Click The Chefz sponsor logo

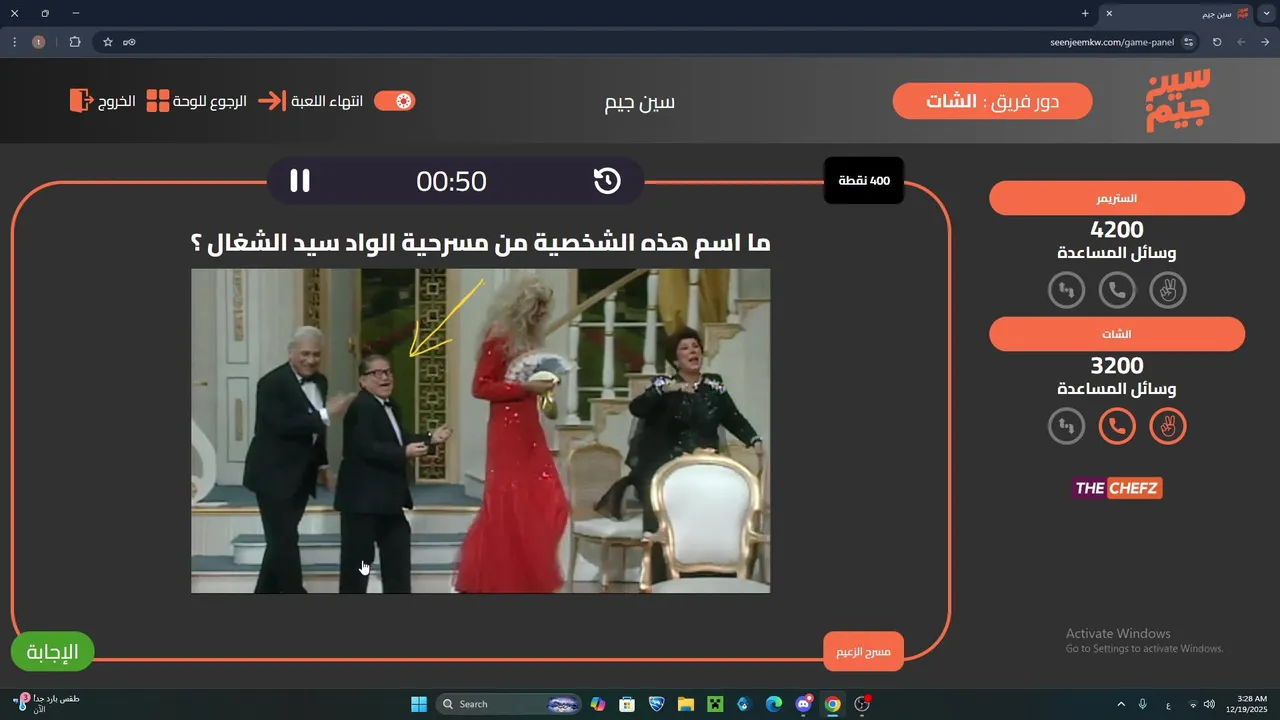(x=1117, y=488)
